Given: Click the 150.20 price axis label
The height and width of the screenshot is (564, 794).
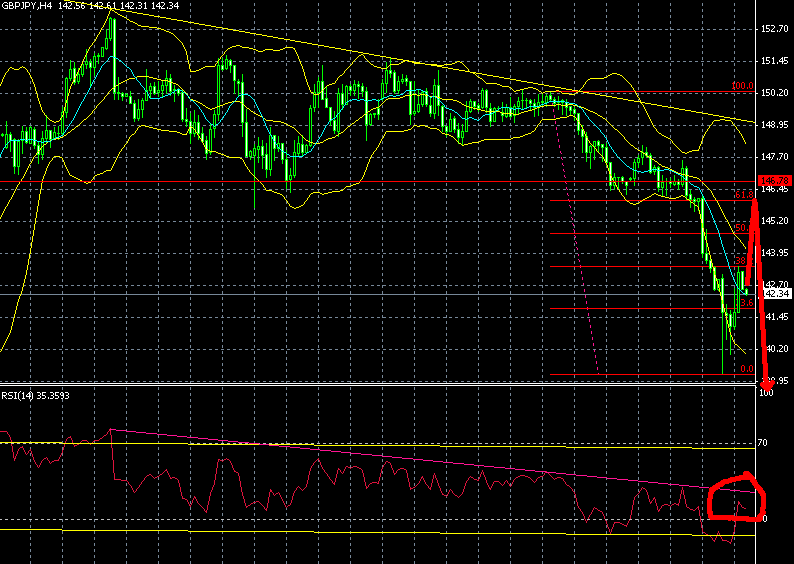Looking at the screenshot, I should 775,93.
